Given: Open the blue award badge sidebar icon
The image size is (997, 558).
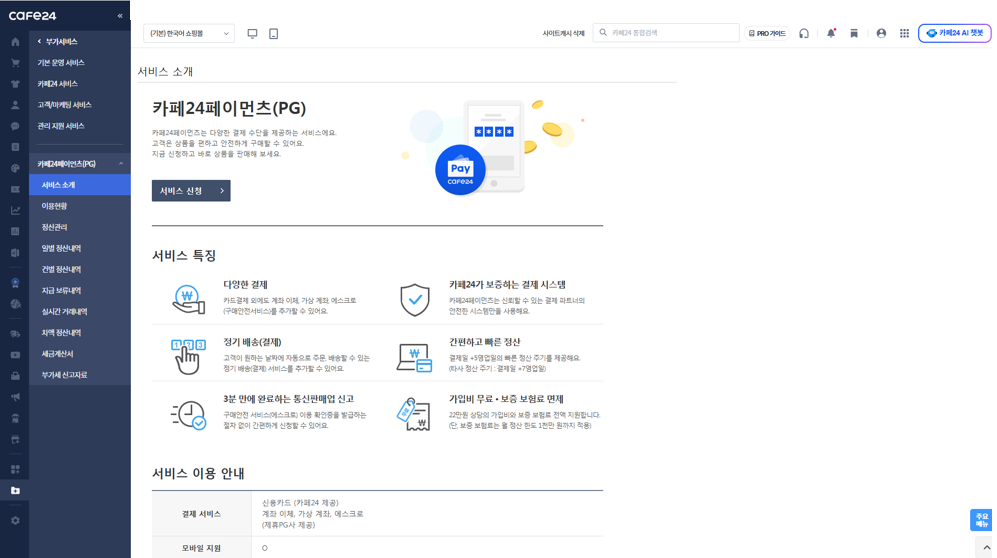Looking at the screenshot, I should coord(15,283).
